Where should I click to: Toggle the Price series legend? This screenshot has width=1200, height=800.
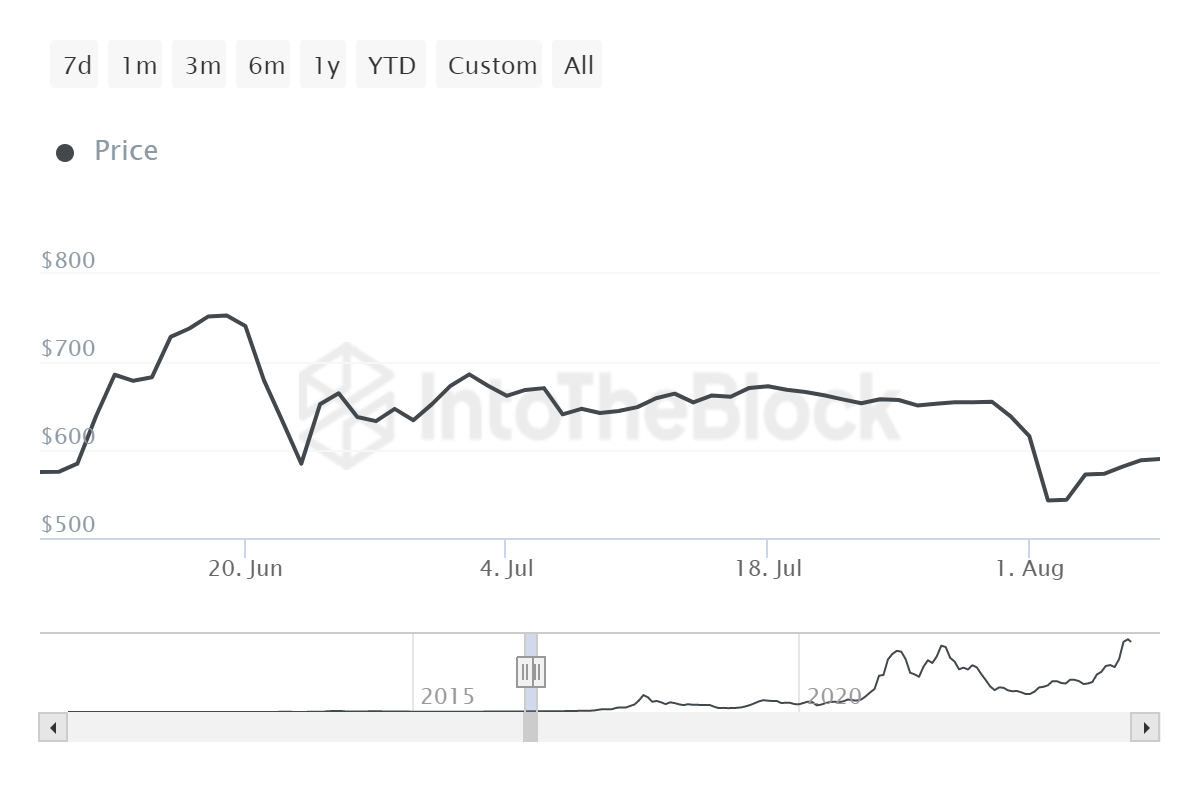[x=108, y=151]
